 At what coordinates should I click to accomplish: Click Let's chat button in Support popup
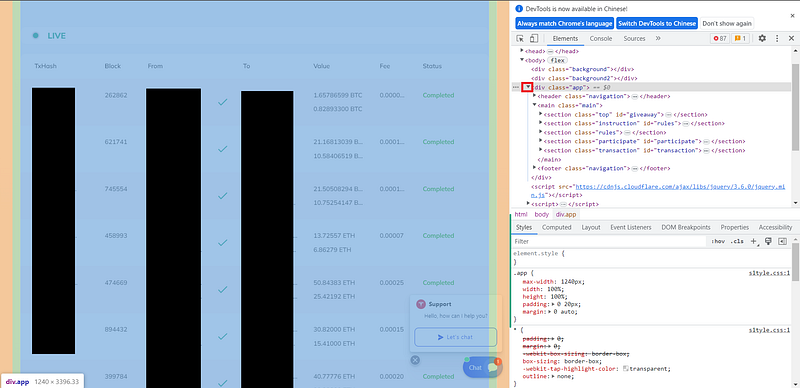[455, 337]
